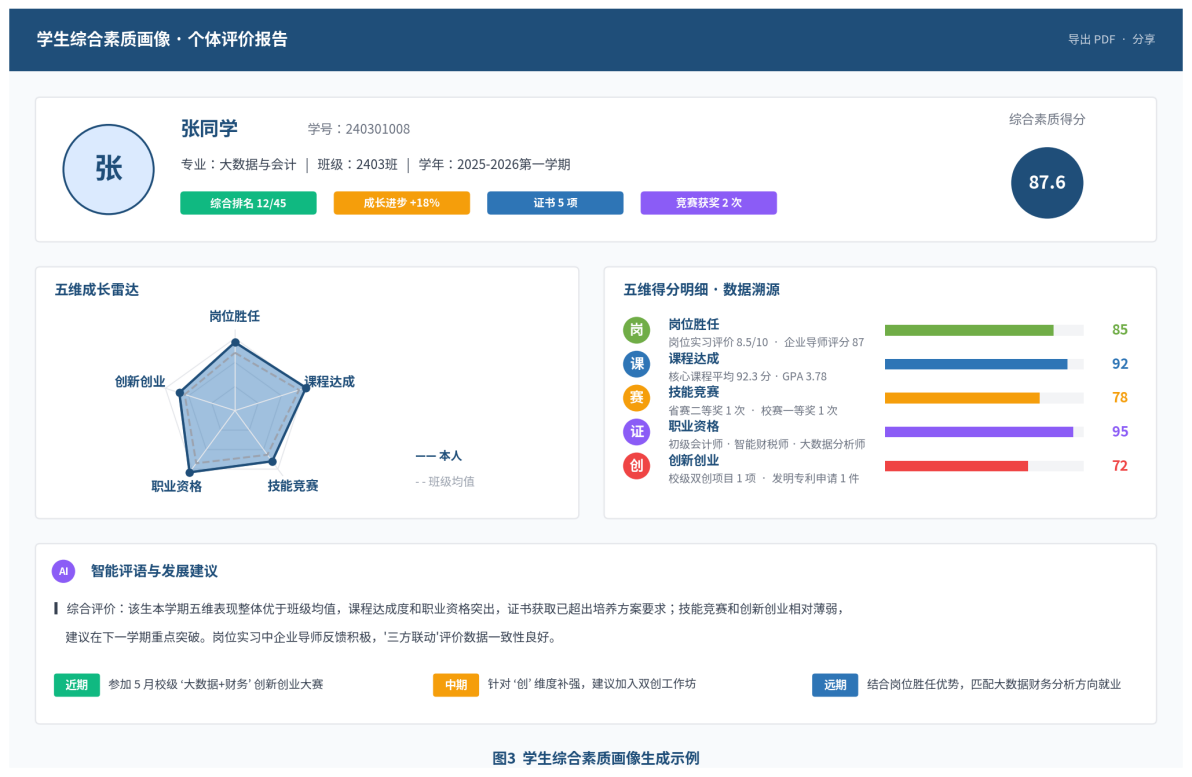1192x777 pixels.
Task: Click the 智能评语与发展建议 heading
Action: click(x=154, y=571)
